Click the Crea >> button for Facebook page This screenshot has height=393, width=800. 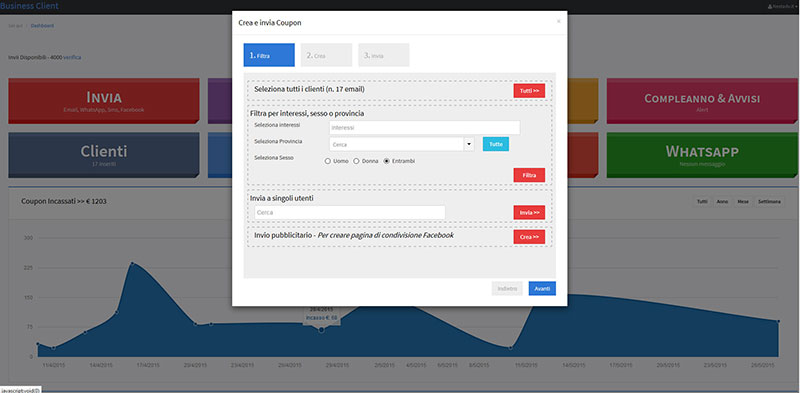[529, 237]
